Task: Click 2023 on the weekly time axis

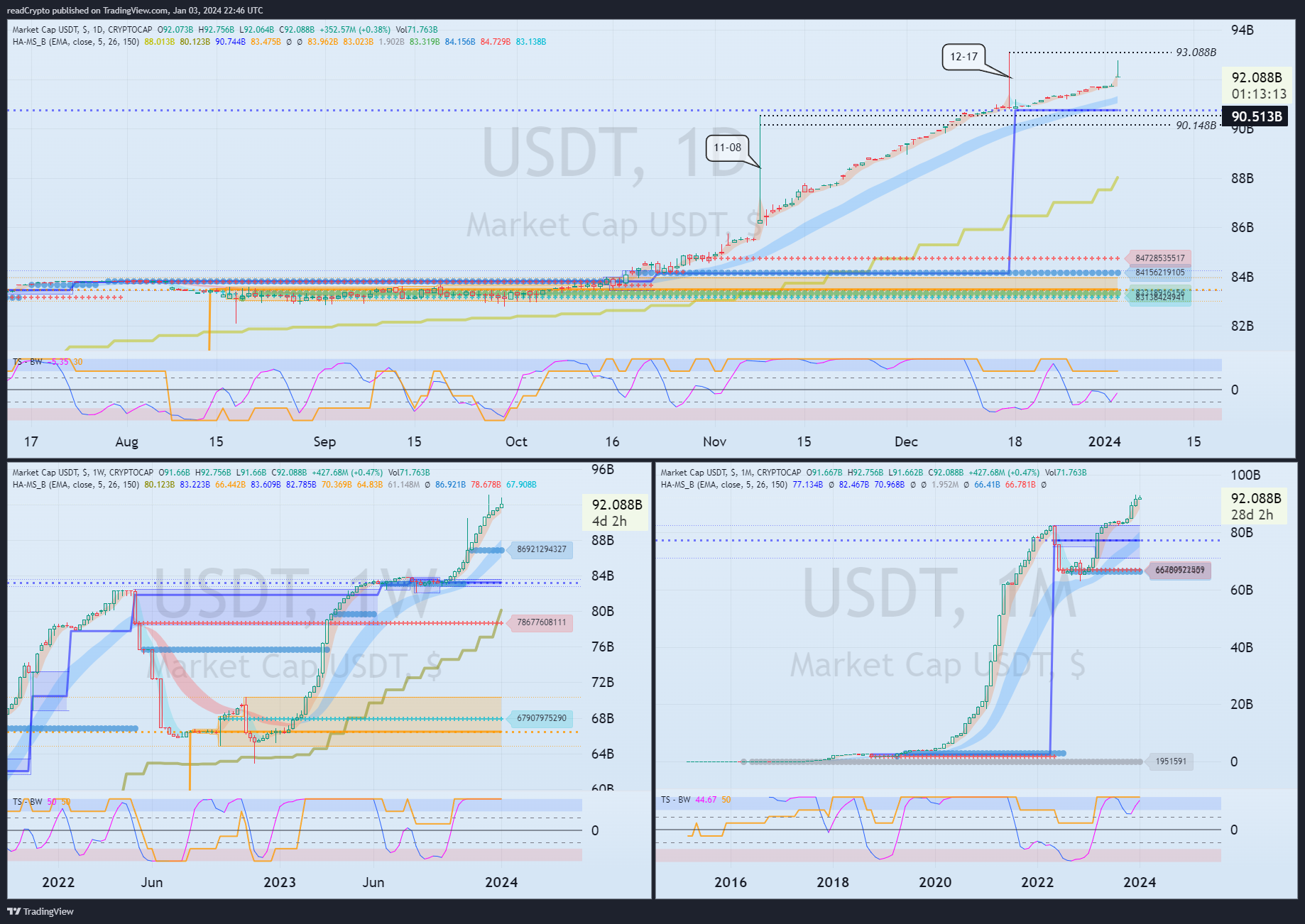Action: [280, 882]
